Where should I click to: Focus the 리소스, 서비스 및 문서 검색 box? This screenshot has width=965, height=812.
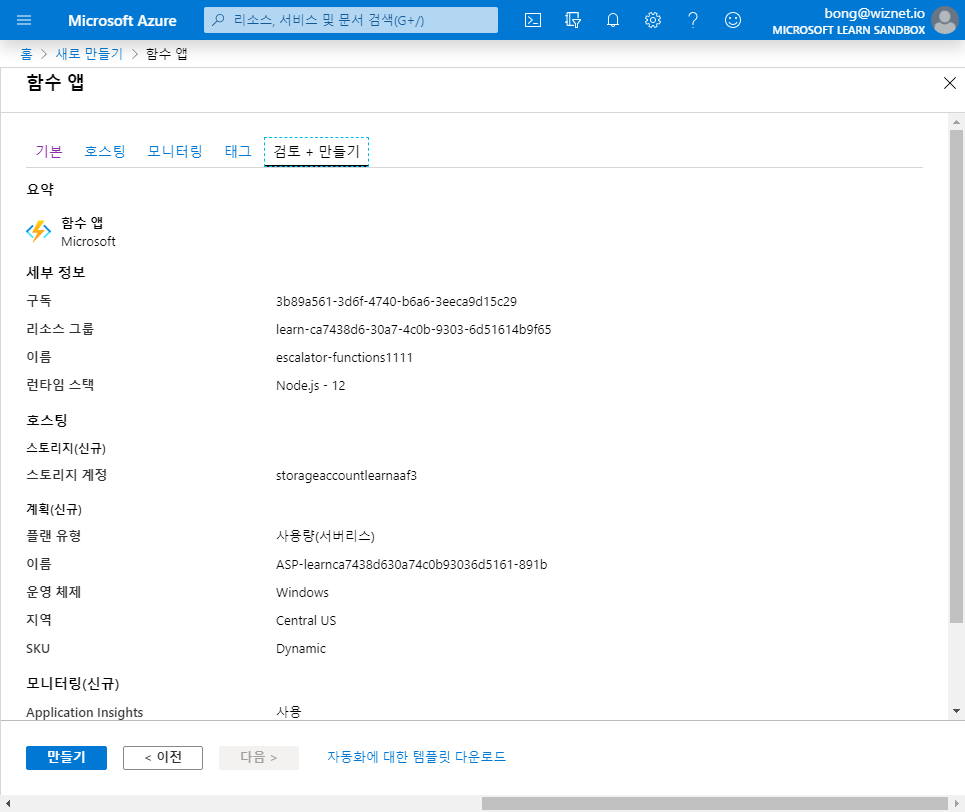[x=351, y=20]
